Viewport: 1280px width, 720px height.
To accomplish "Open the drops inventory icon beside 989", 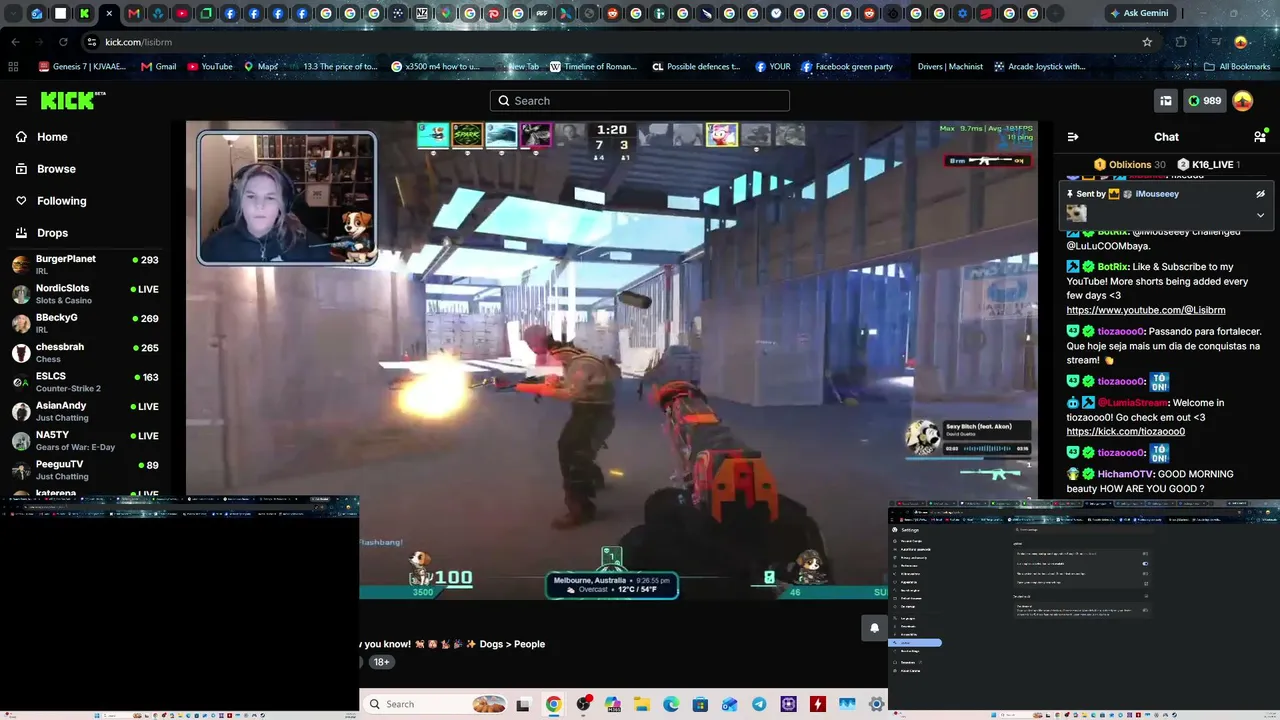I will point(1165,101).
